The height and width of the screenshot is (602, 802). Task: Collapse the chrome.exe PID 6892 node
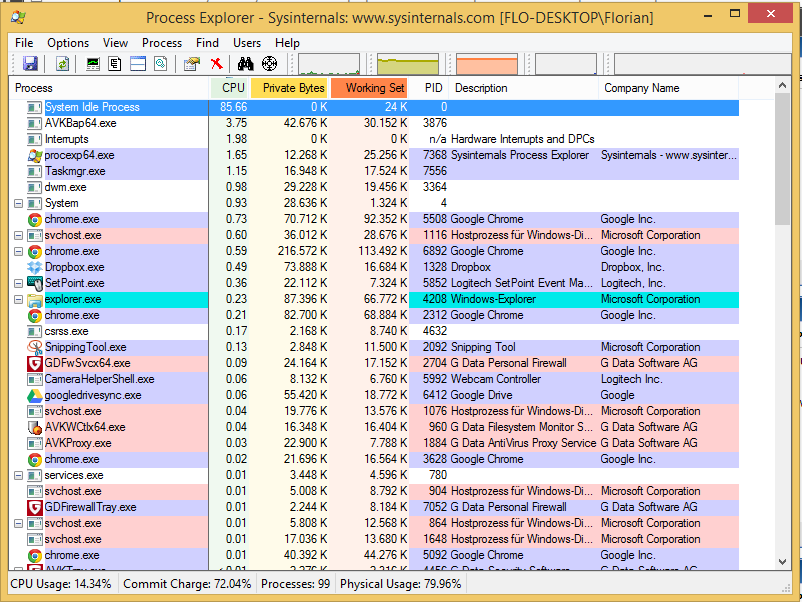pyautogui.click(x=18, y=252)
